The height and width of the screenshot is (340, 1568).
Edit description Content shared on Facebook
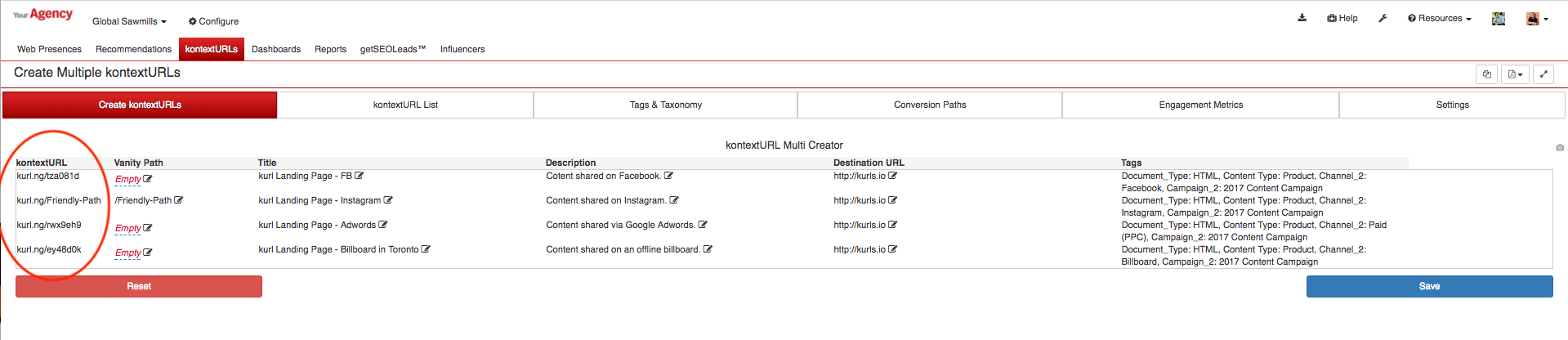pos(668,176)
